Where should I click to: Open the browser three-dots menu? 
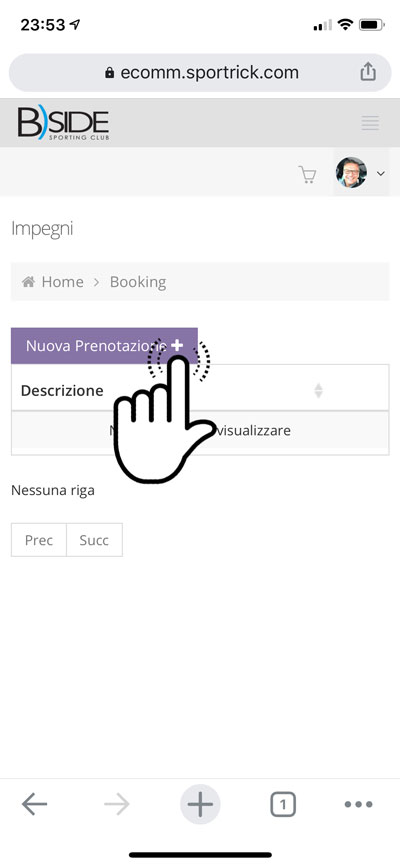(x=359, y=804)
